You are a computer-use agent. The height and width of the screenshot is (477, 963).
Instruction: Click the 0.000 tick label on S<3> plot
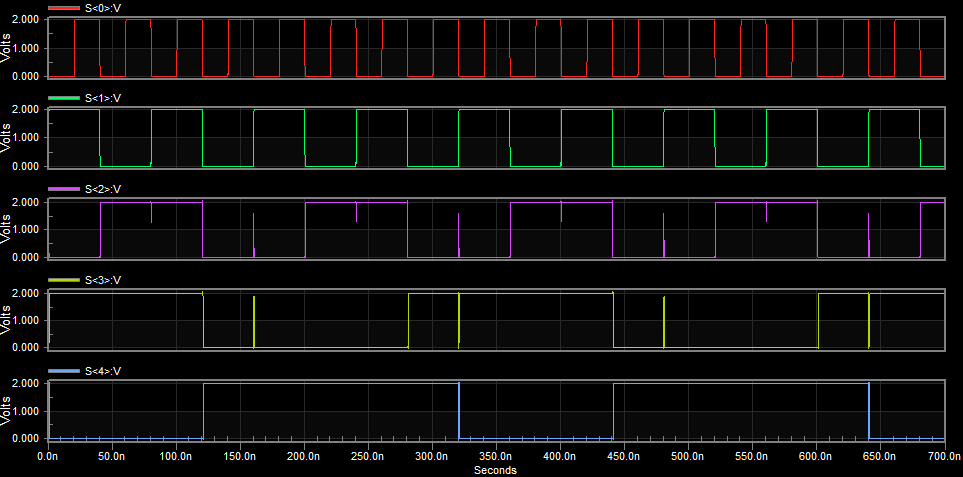point(28,347)
